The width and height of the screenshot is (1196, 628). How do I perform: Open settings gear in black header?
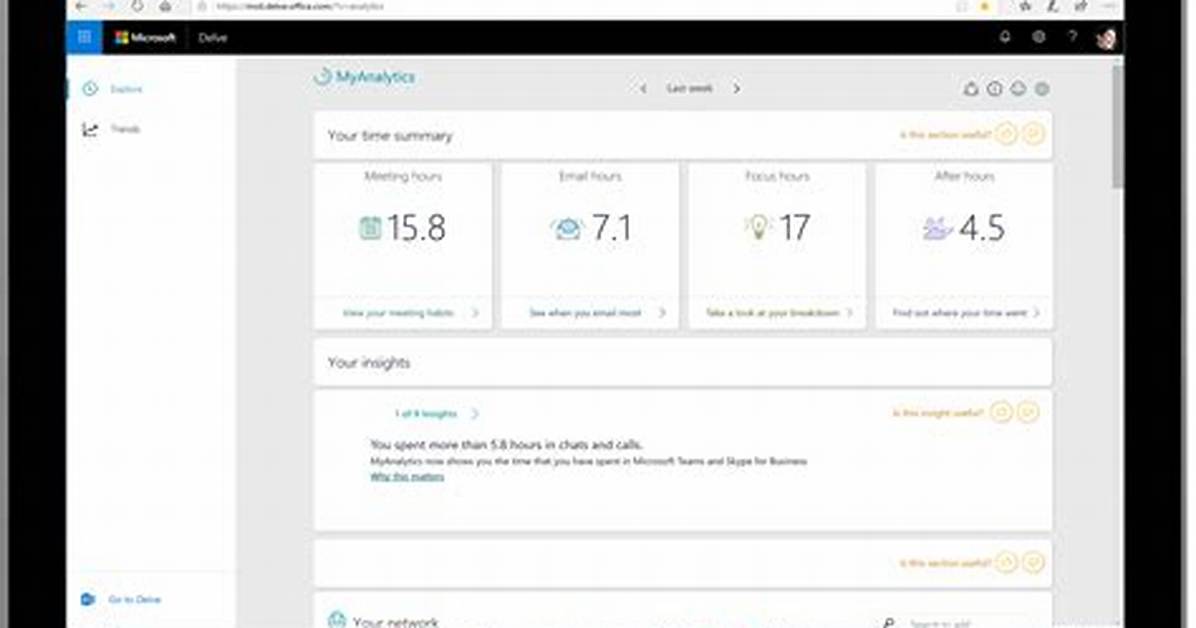click(1038, 37)
